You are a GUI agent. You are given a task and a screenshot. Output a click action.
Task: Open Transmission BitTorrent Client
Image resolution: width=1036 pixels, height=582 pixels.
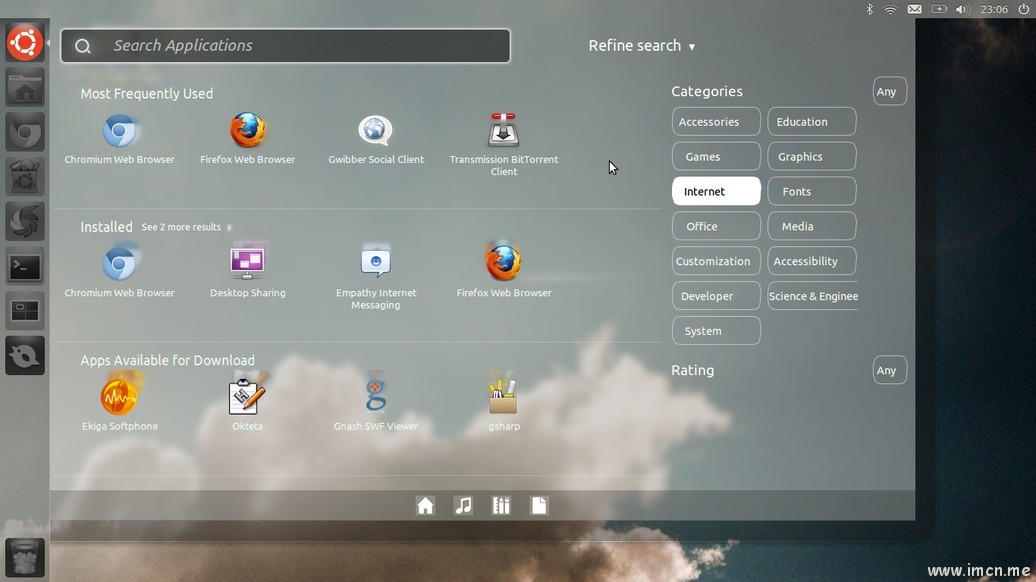503,145
